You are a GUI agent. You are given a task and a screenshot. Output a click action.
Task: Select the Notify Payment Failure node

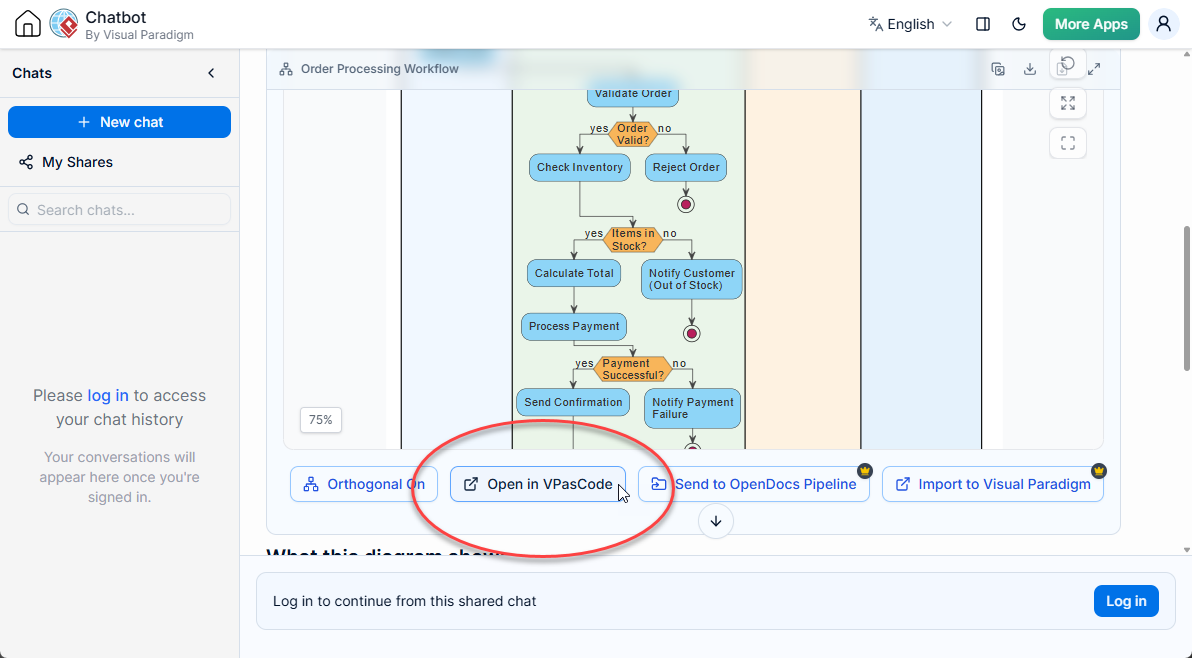tap(693, 409)
